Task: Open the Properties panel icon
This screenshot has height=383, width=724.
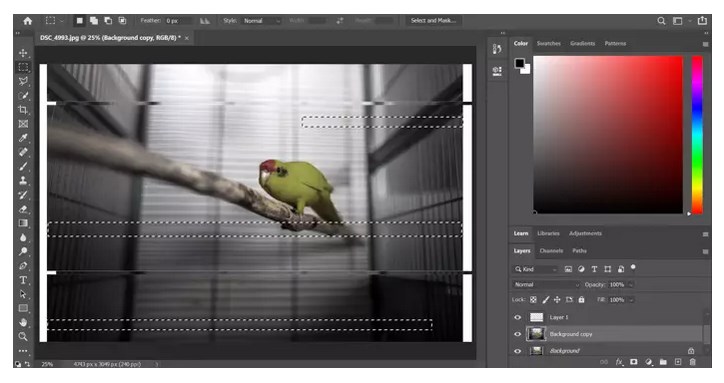Action: pyautogui.click(x=497, y=71)
